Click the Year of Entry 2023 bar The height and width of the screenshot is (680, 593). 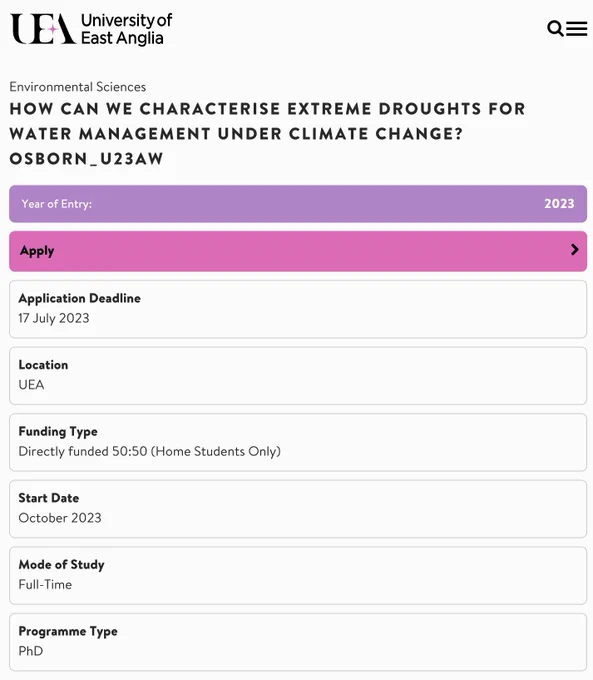click(x=298, y=204)
